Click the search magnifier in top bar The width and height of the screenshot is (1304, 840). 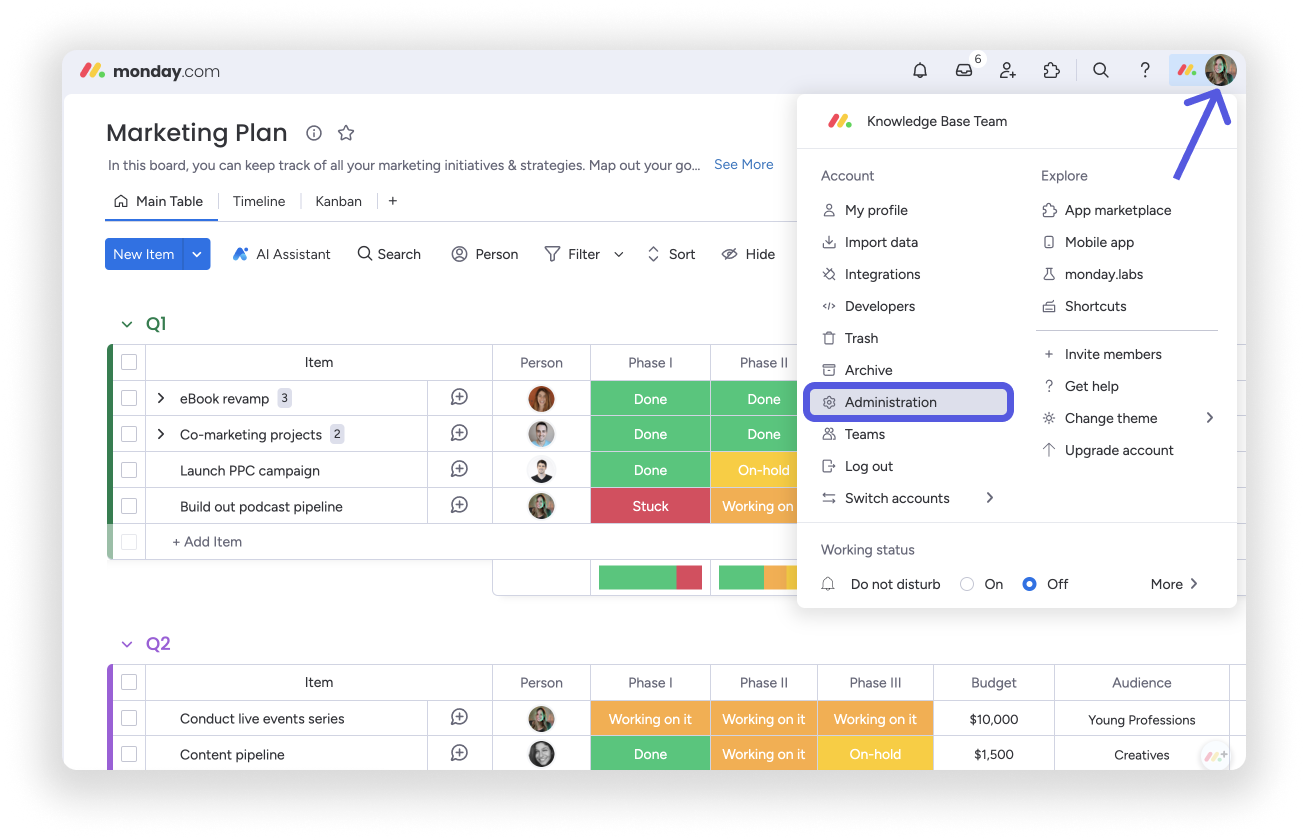(x=1101, y=71)
